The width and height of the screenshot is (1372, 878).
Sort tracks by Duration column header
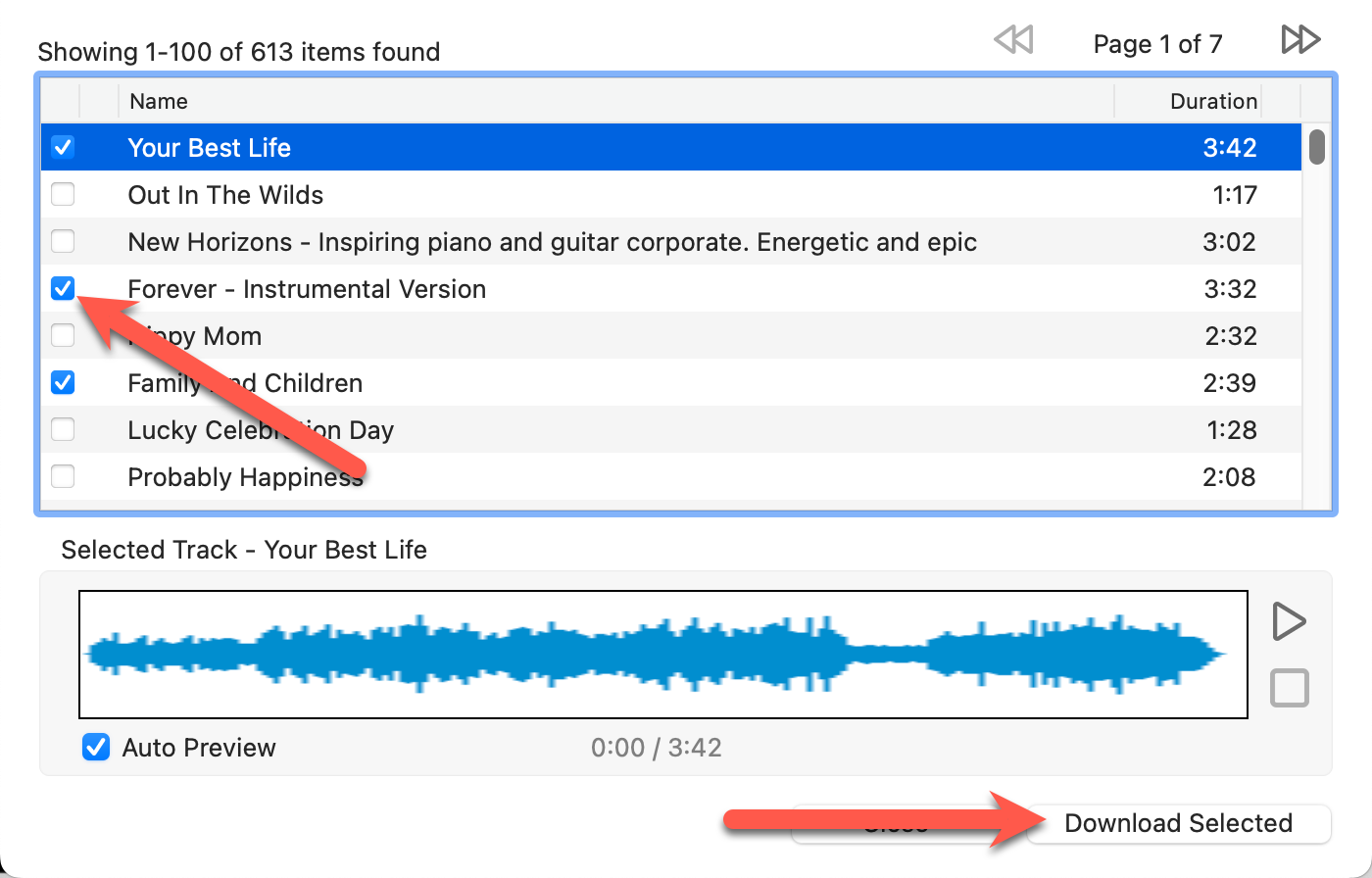click(x=1213, y=101)
